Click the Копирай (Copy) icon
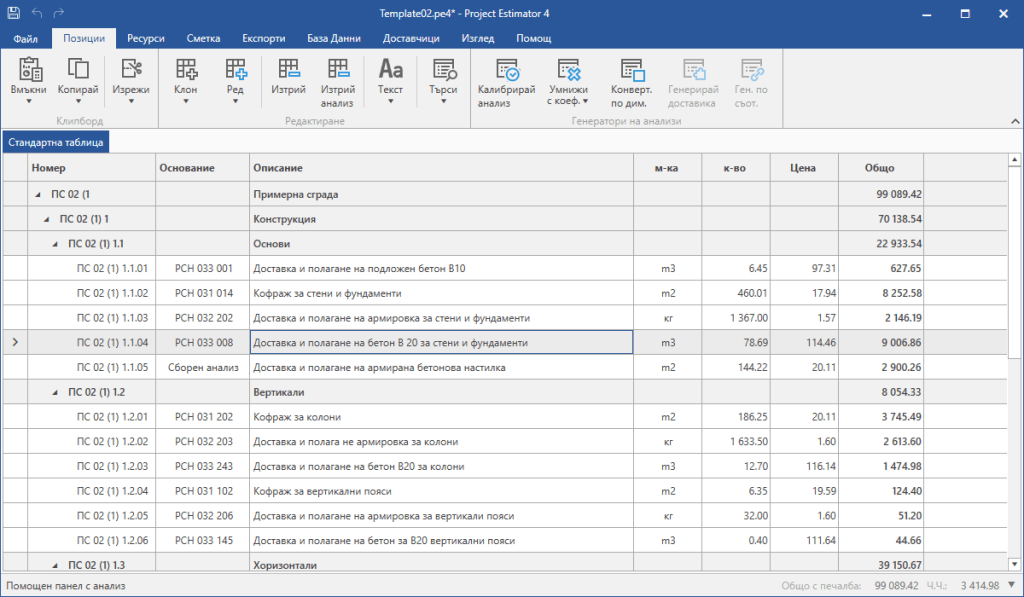 pos(78,70)
